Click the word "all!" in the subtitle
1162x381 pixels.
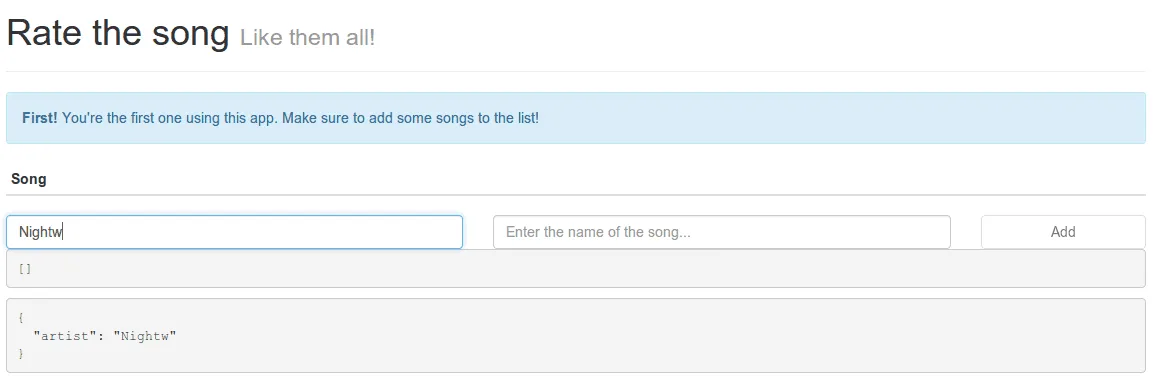(361, 37)
